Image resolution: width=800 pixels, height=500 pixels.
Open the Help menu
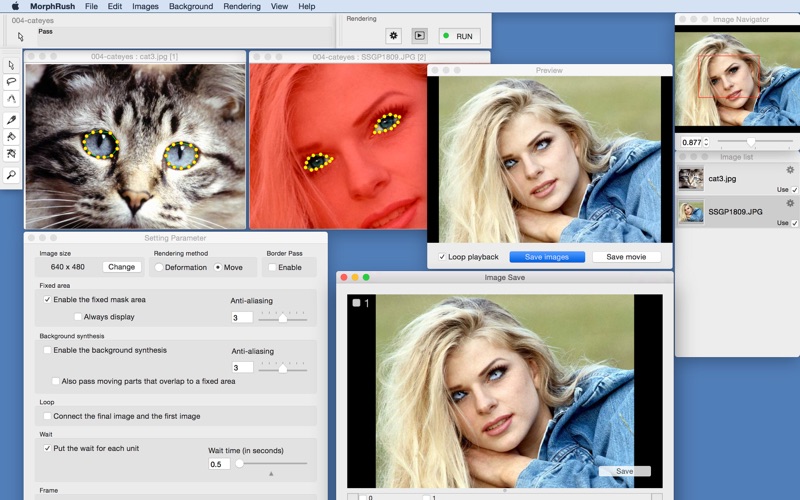(x=307, y=6)
